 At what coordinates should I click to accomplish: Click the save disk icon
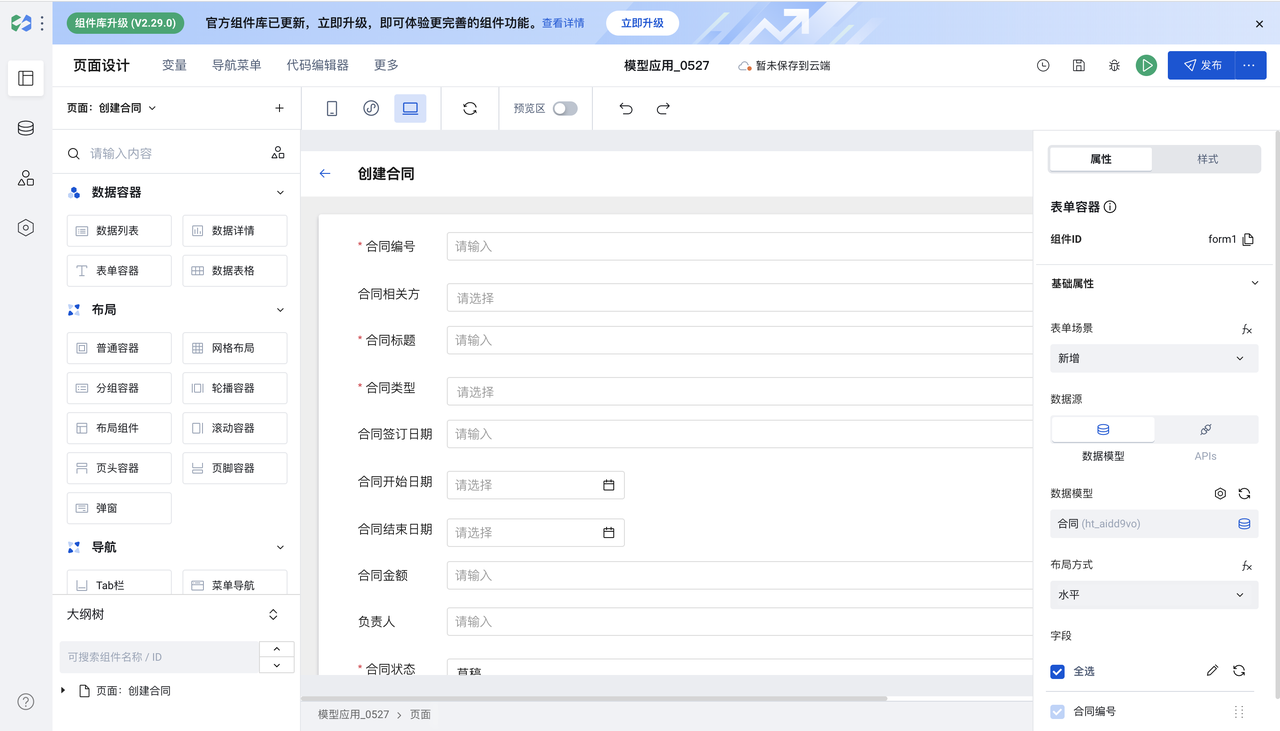(1079, 66)
